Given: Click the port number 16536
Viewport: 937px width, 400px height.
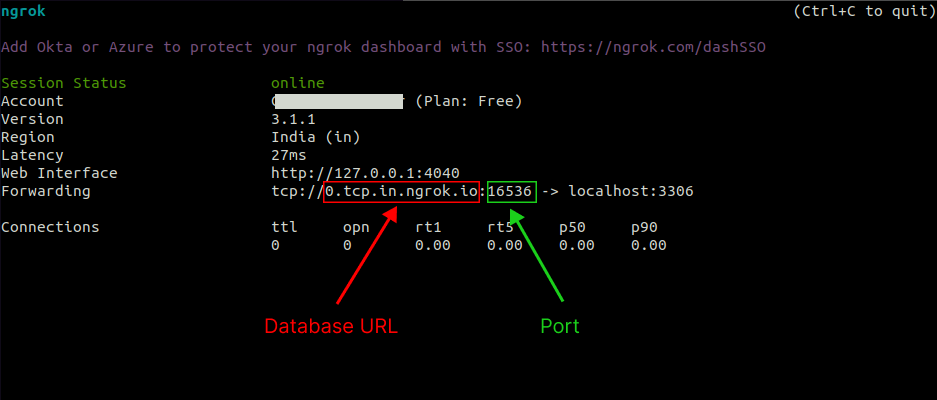Looking at the screenshot, I should 510,192.
